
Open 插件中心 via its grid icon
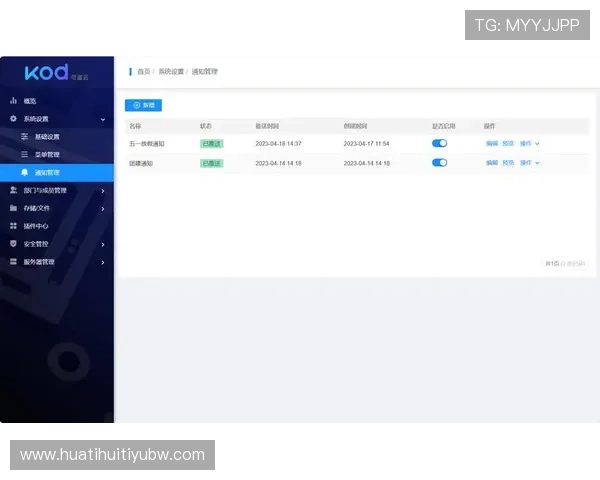point(13,226)
